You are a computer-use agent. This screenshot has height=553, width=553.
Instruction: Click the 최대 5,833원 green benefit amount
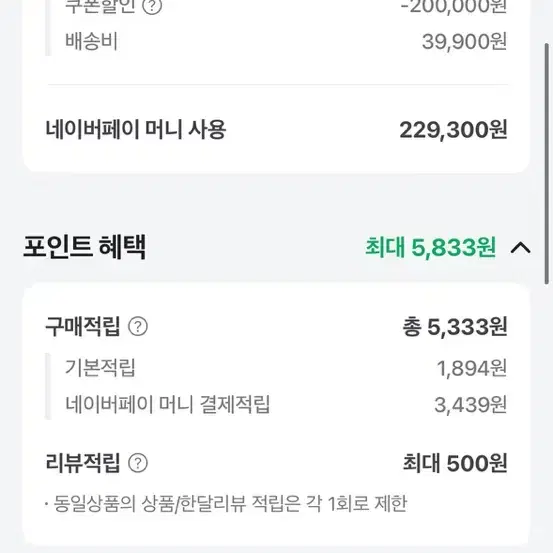tap(431, 247)
